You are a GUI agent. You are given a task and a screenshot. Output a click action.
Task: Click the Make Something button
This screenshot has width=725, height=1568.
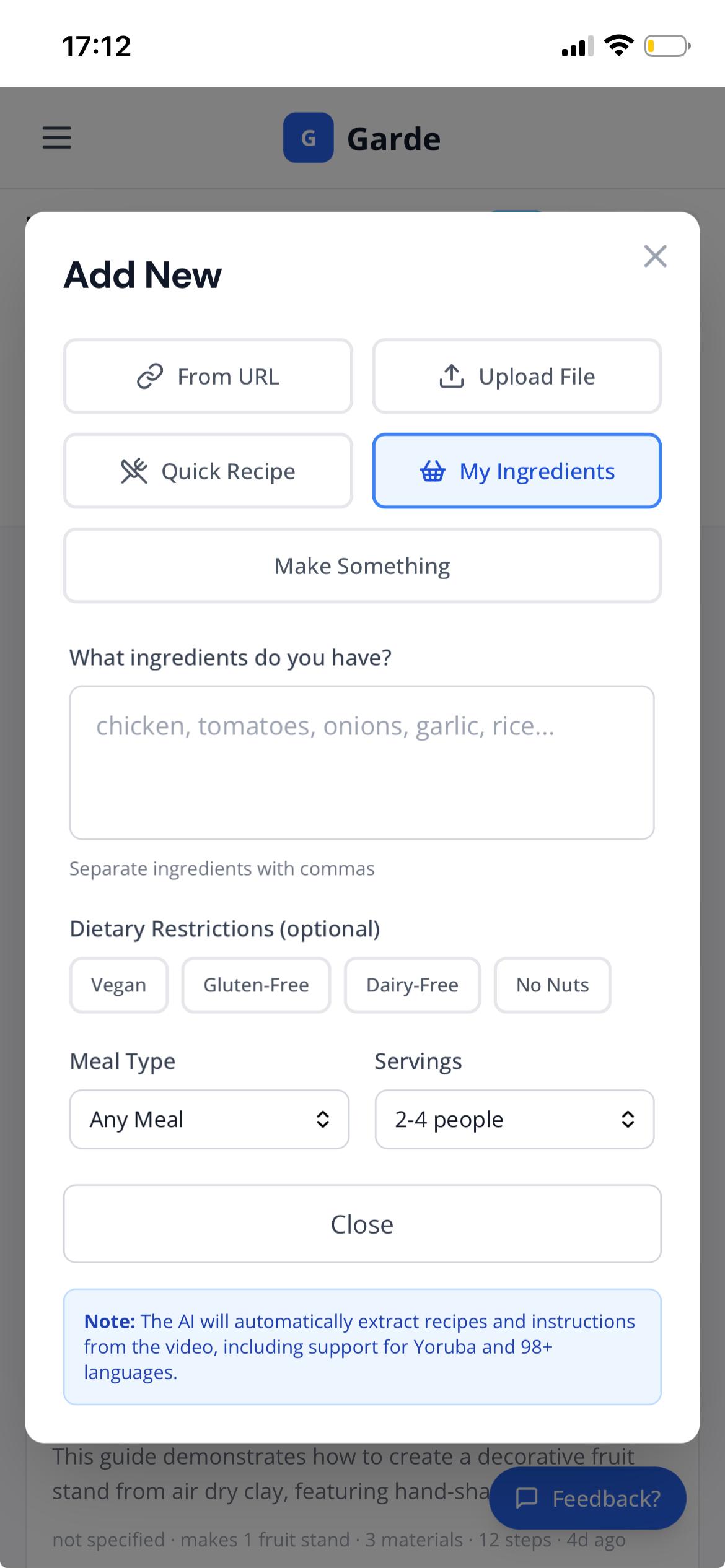pos(362,565)
